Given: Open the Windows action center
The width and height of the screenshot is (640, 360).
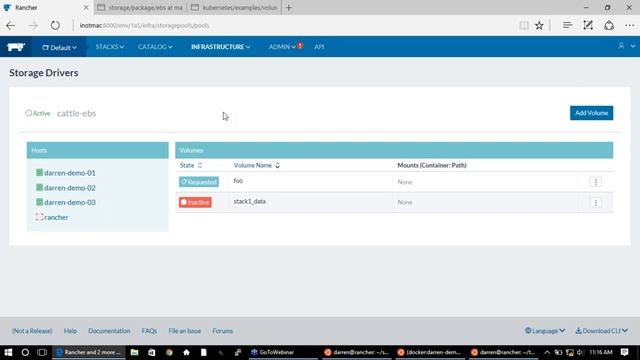Looking at the screenshot, I should click(624, 352).
